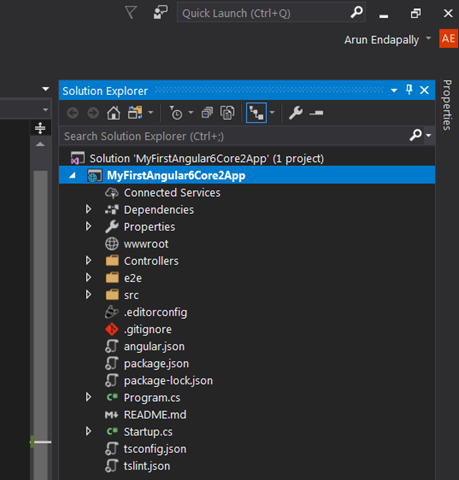Open the Arun Endapally account menu
The height and width of the screenshot is (480, 459).
(388, 40)
